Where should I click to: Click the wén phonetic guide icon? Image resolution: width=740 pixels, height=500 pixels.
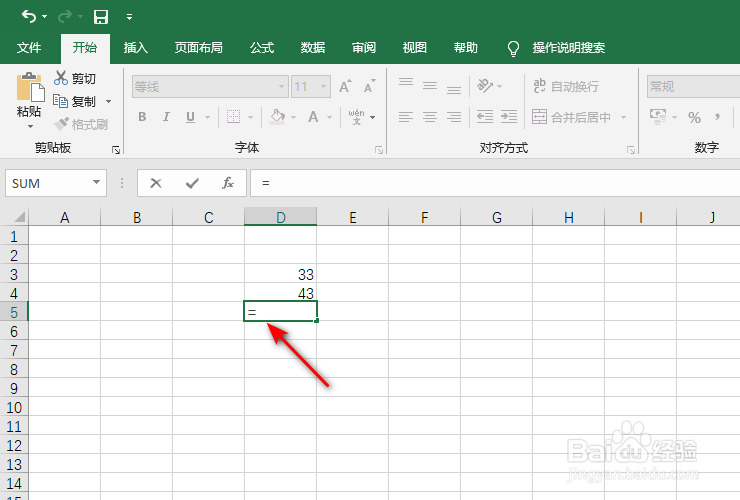click(357, 117)
